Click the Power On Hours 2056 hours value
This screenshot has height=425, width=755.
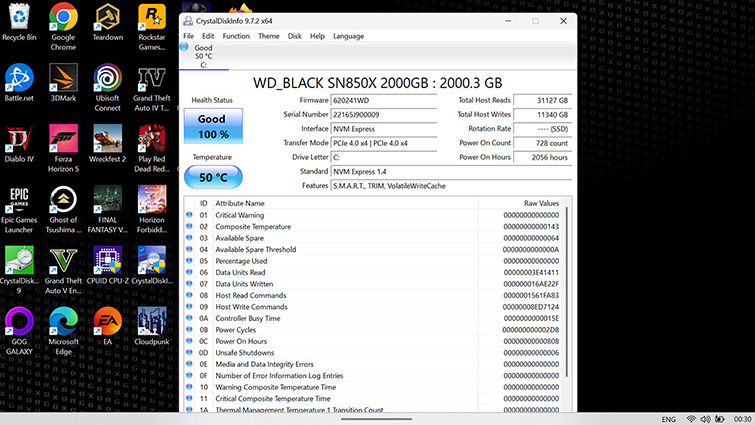[543, 157]
